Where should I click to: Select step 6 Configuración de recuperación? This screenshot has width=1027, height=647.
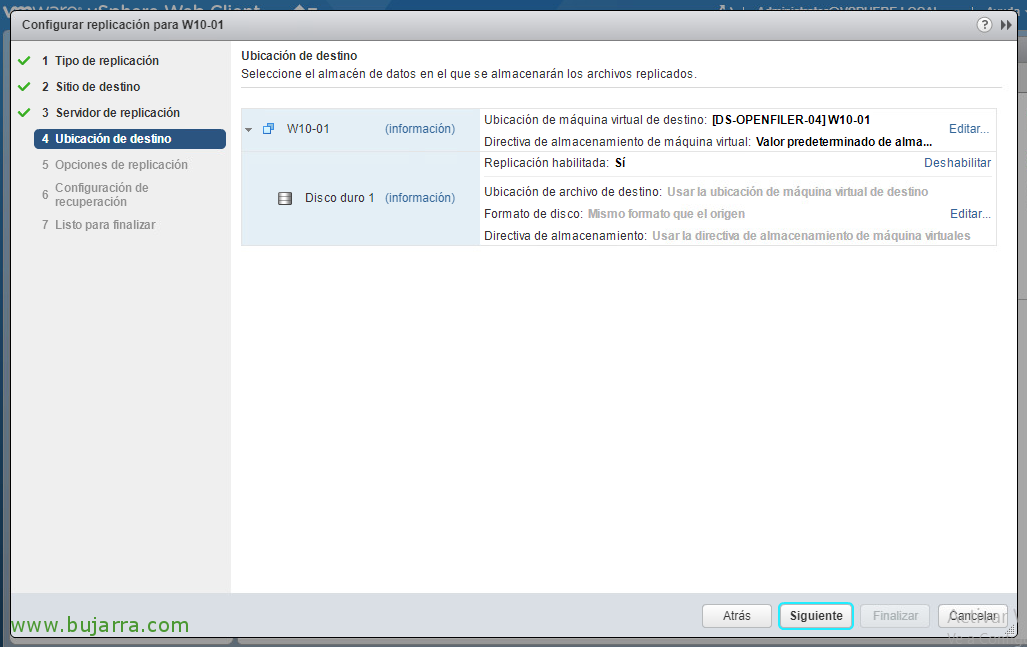[101, 194]
